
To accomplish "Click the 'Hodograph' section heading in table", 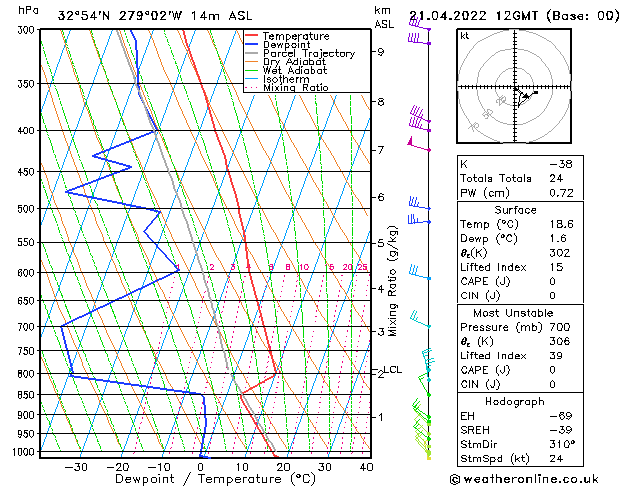I will click(x=513, y=401).
